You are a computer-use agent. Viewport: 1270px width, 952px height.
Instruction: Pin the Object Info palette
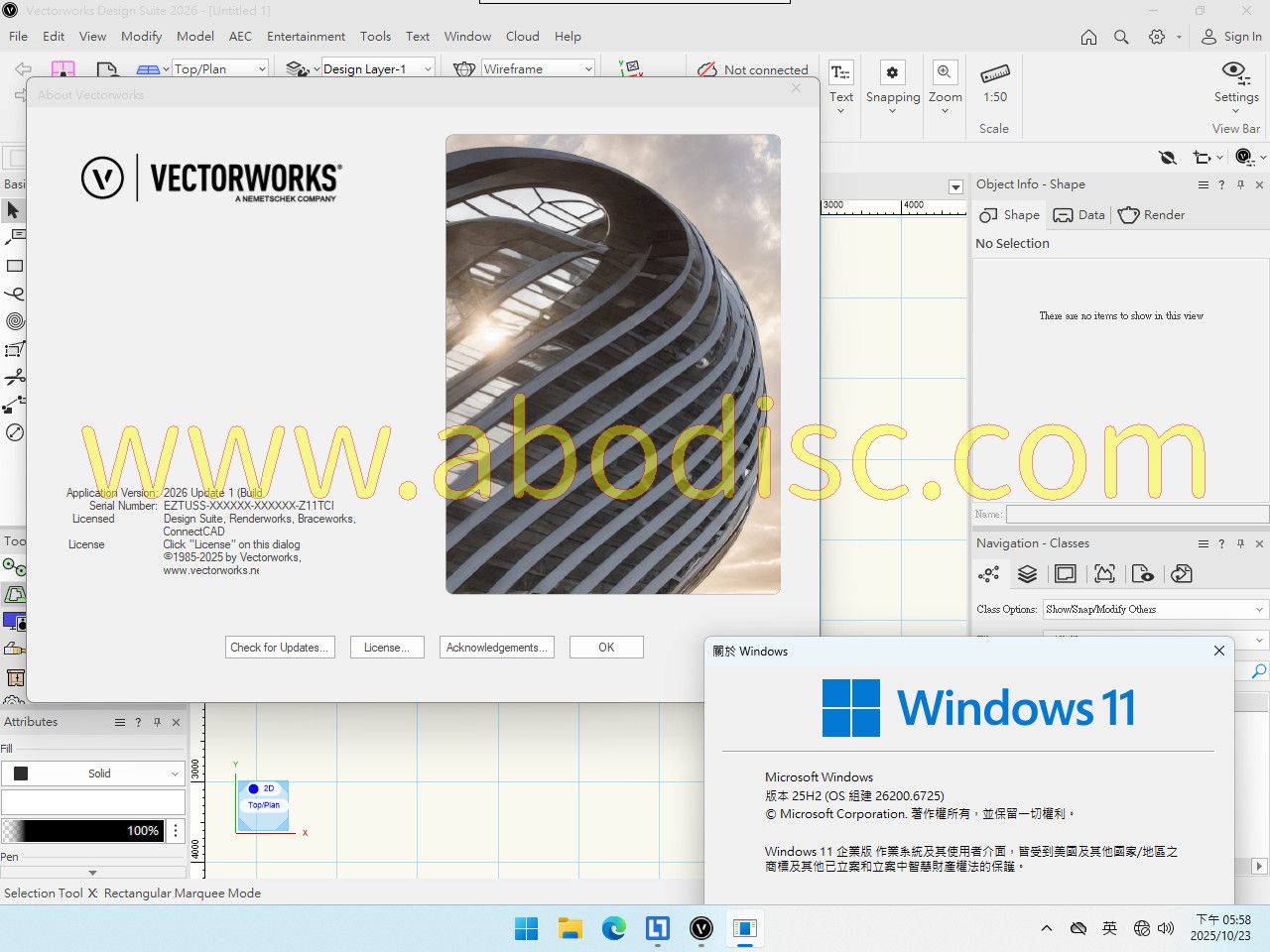(x=1240, y=184)
